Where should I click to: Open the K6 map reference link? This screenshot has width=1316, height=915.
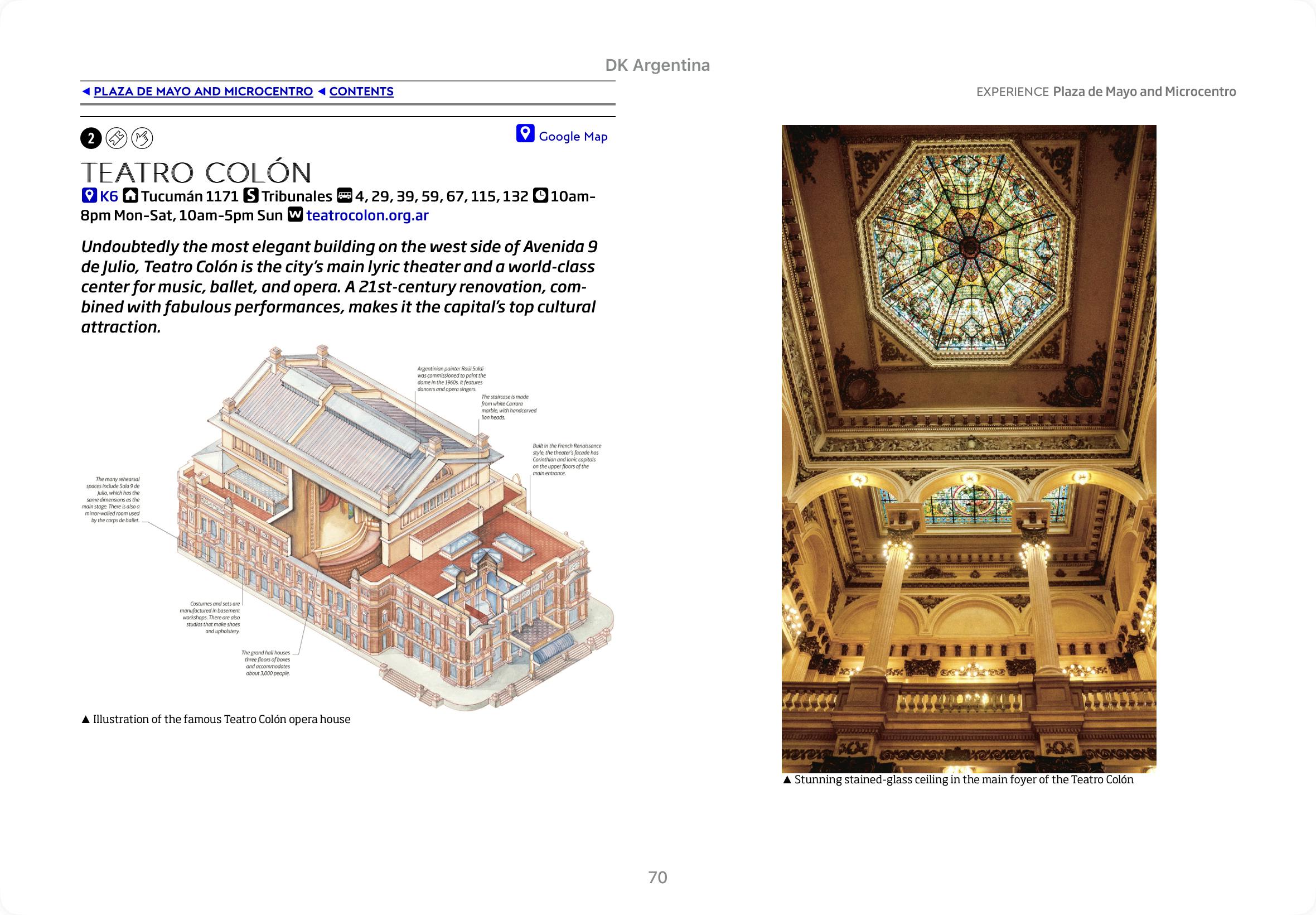(x=109, y=196)
